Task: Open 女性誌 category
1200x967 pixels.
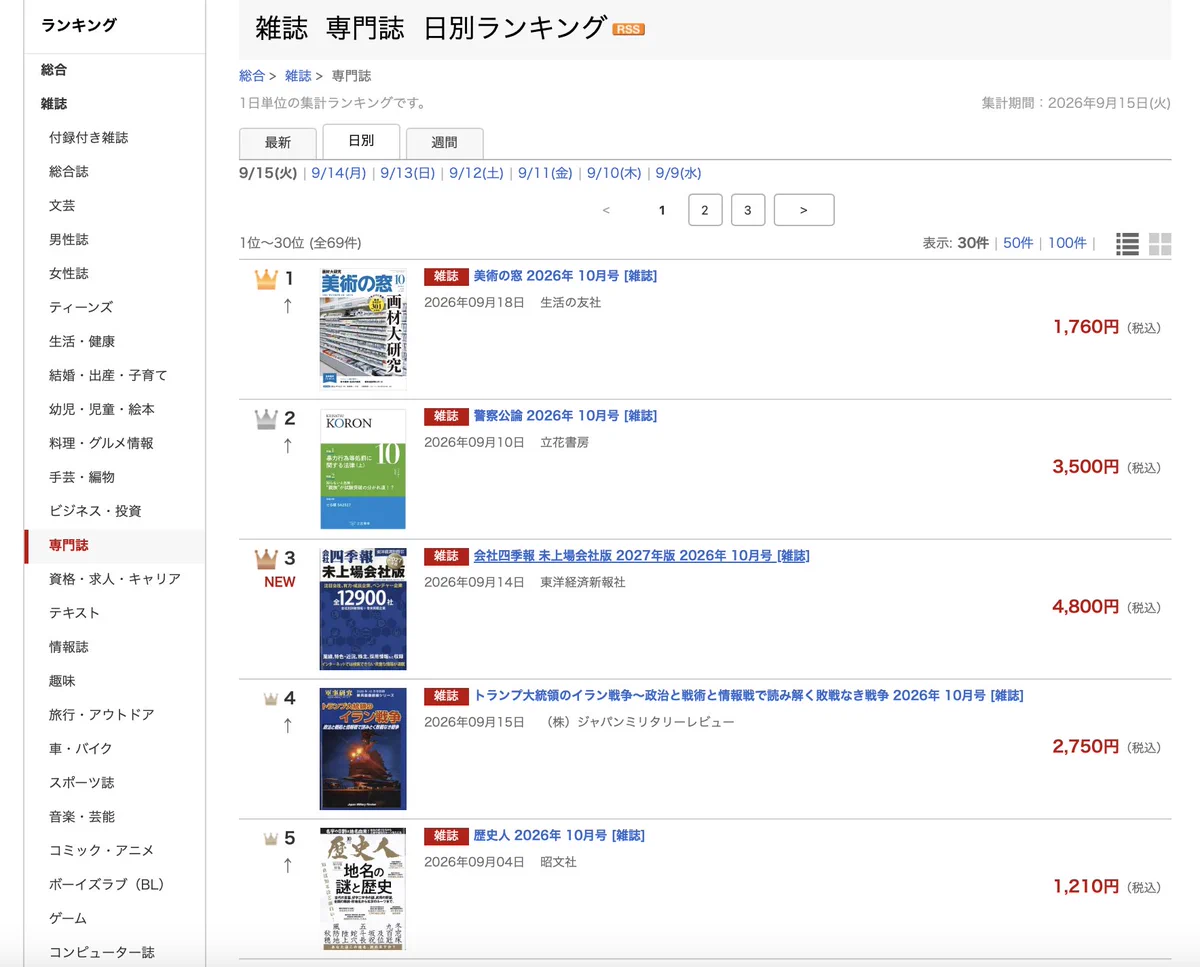Action: point(69,274)
